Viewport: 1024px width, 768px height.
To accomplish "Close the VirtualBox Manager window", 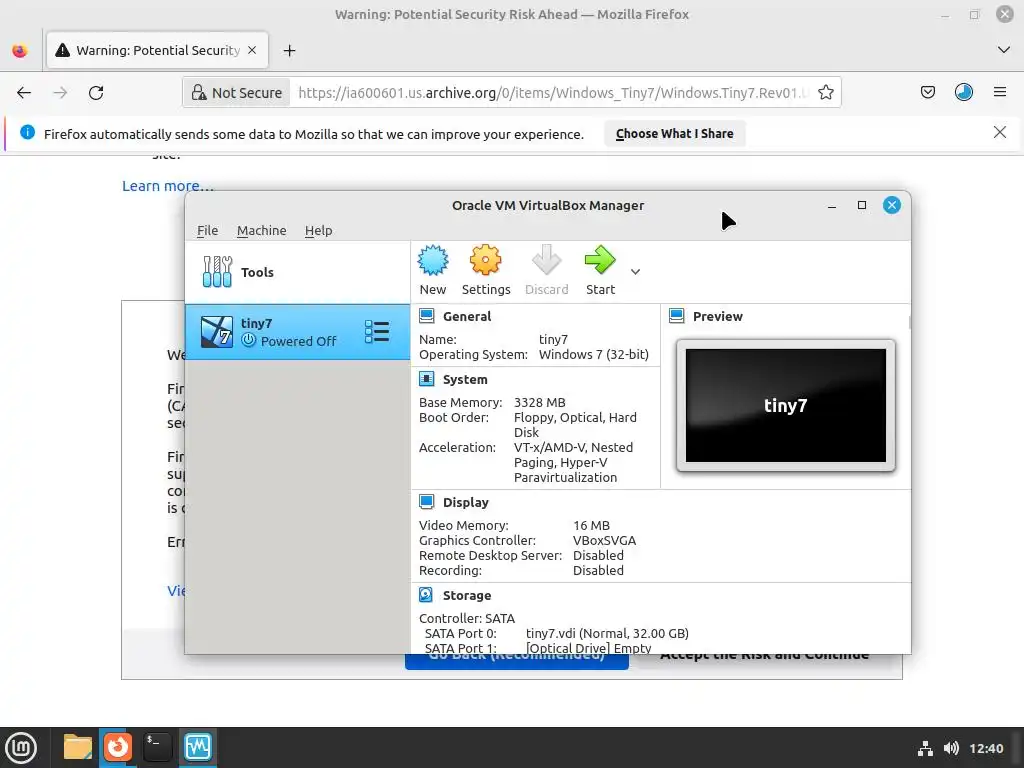I will tap(892, 206).
